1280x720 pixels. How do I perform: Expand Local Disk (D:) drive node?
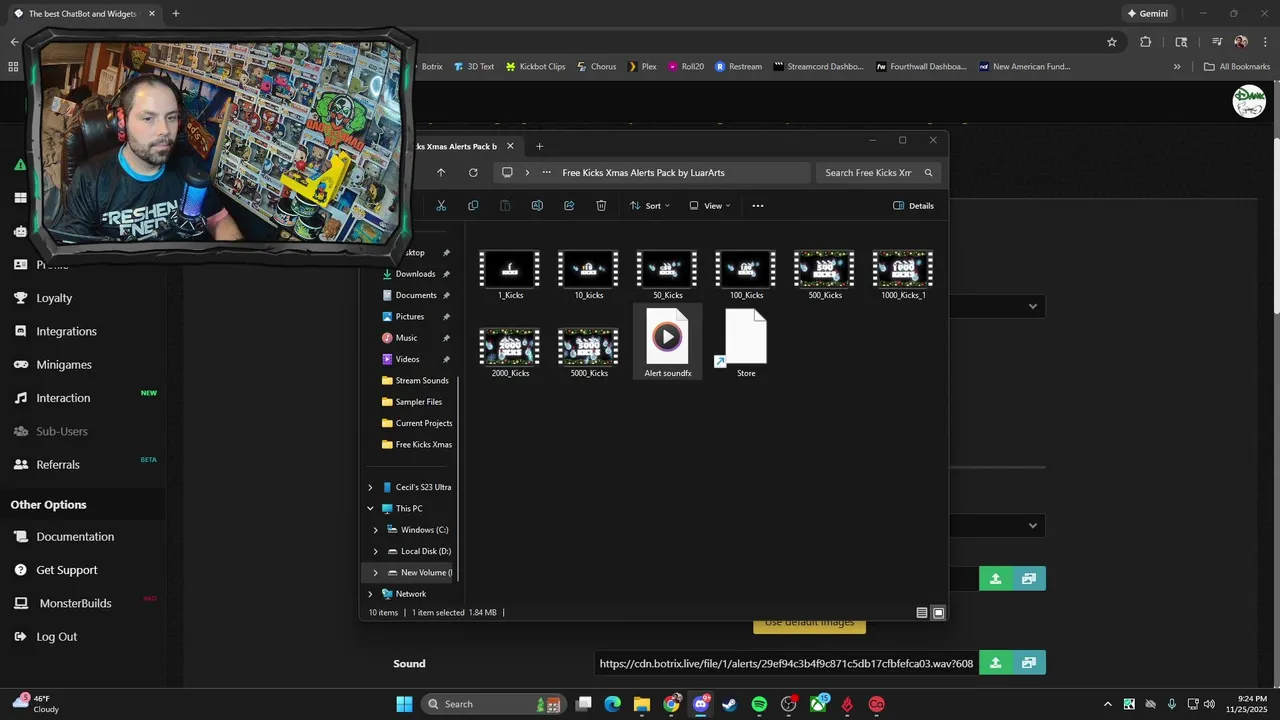pos(376,551)
